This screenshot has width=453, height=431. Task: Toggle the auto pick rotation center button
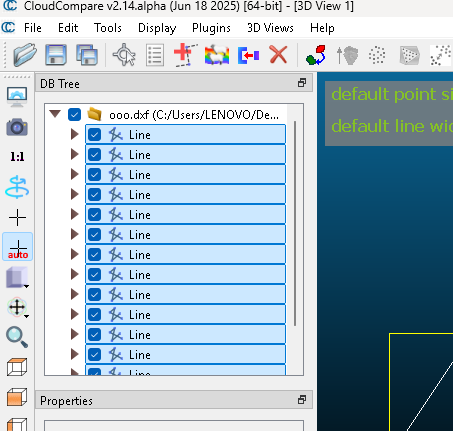pyautogui.click(x=18, y=247)
